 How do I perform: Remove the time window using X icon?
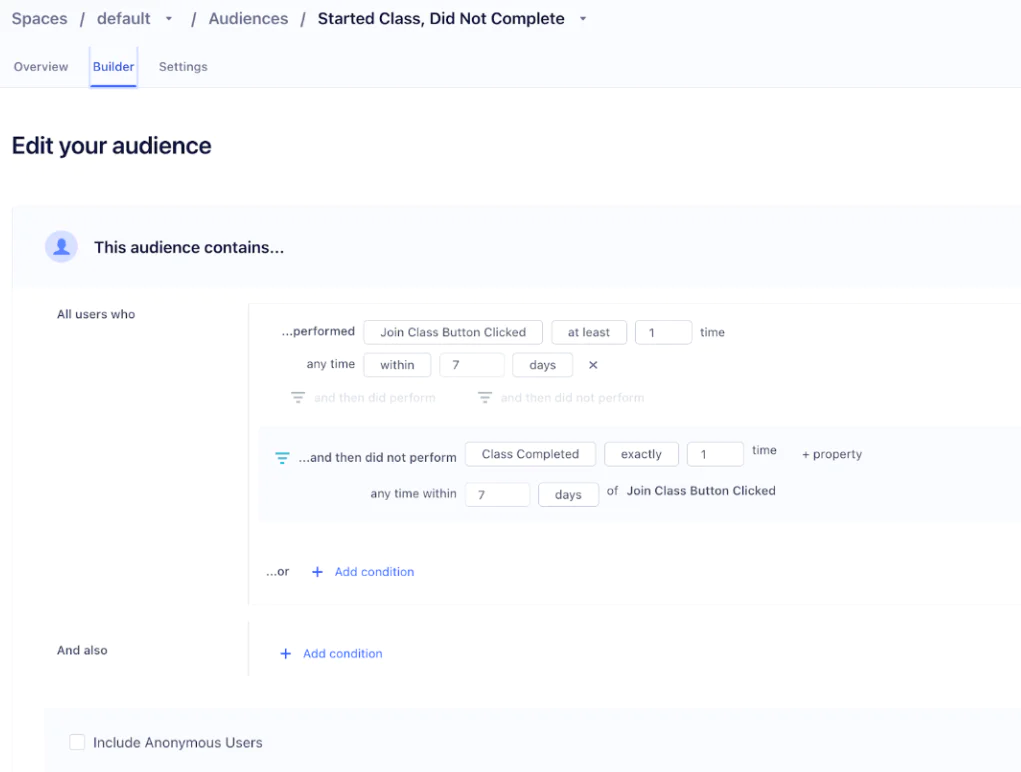(x=593, y=365)
